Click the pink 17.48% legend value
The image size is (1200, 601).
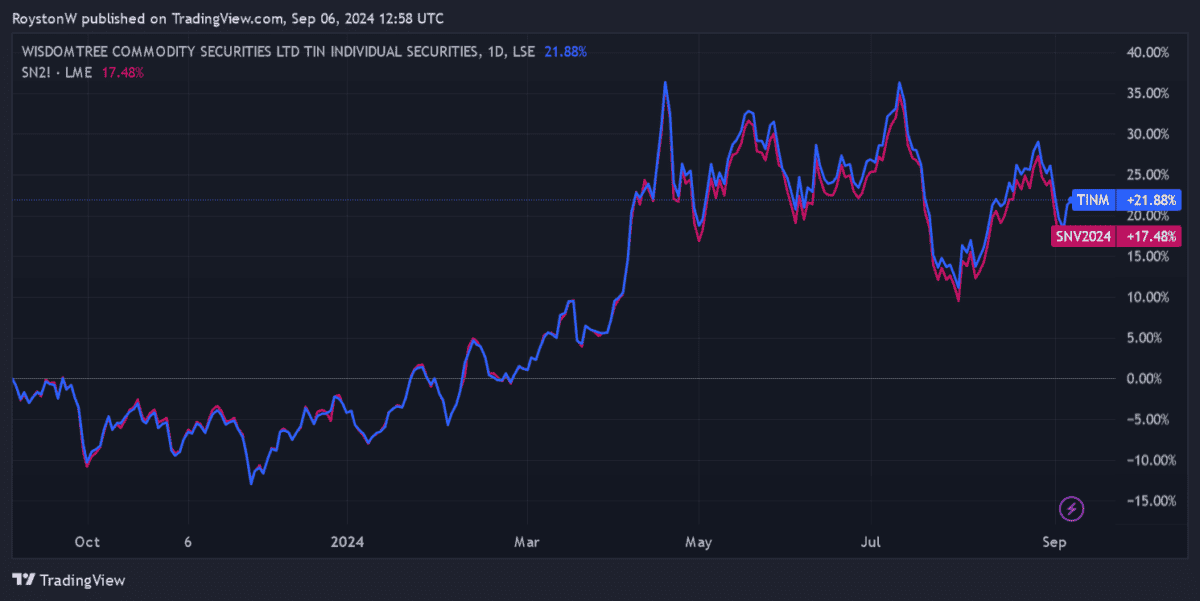pos(123,72)
